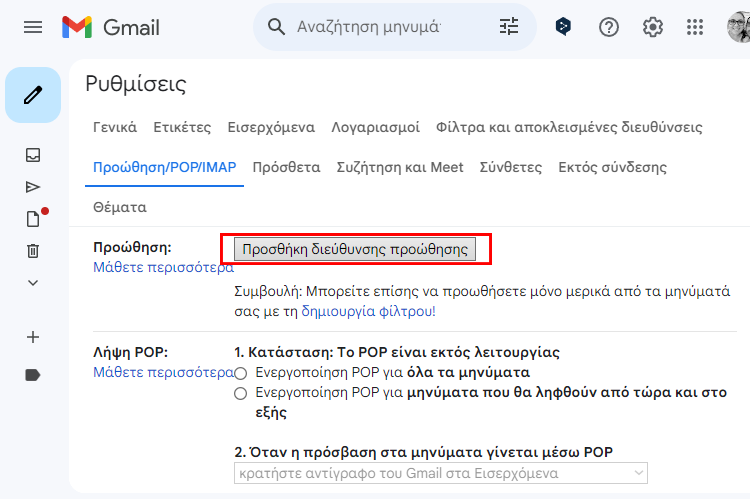Open Inbox from the sidebar
Viewport: 750px width, 500px height.
(33, 155)
